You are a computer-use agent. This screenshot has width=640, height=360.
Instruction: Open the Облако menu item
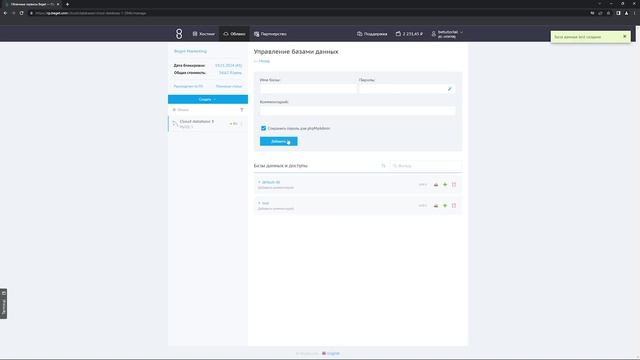pos(234,34)
